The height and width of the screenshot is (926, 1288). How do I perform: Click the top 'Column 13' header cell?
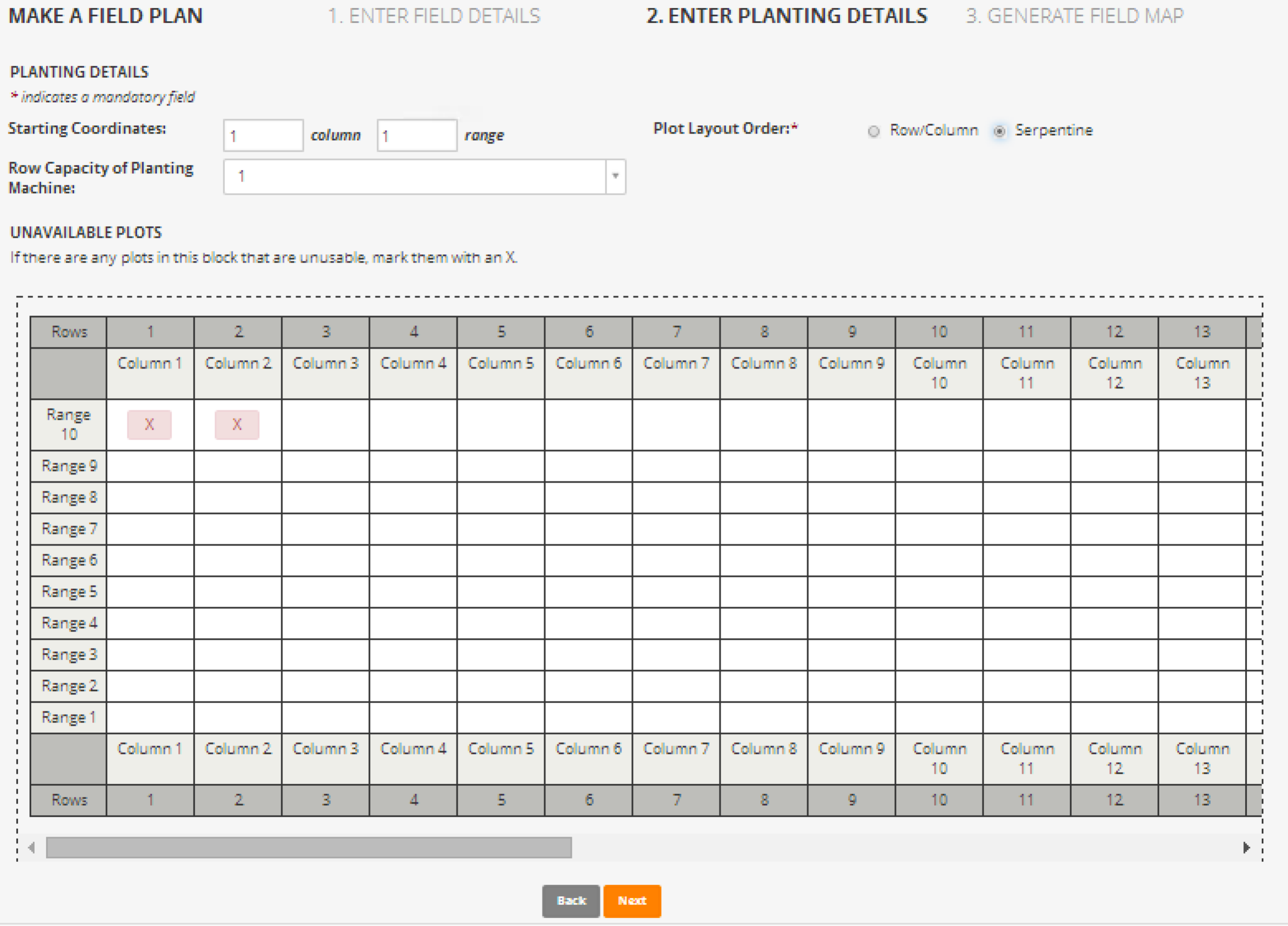point(1202,373)
